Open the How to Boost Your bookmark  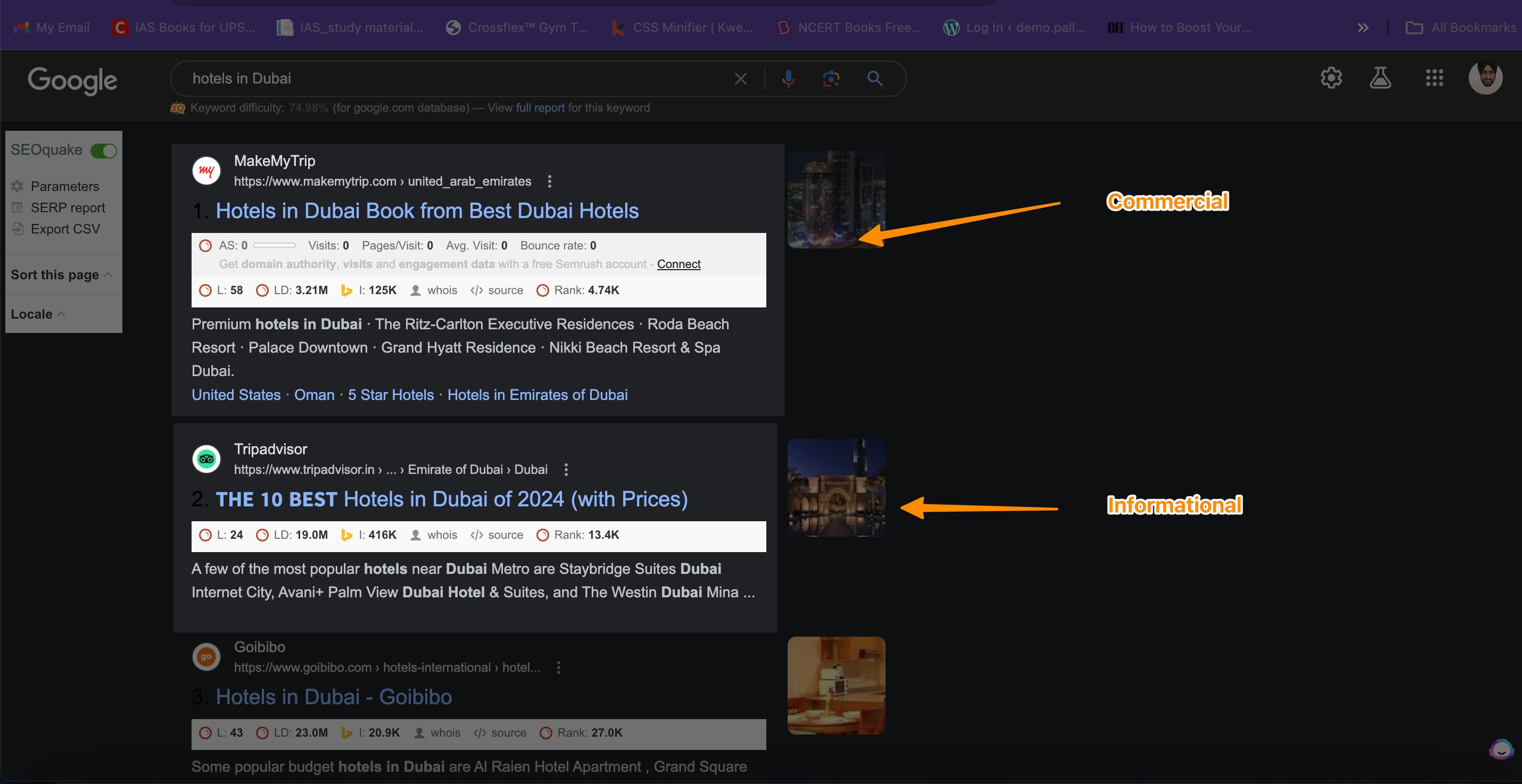coord(1179,27)
